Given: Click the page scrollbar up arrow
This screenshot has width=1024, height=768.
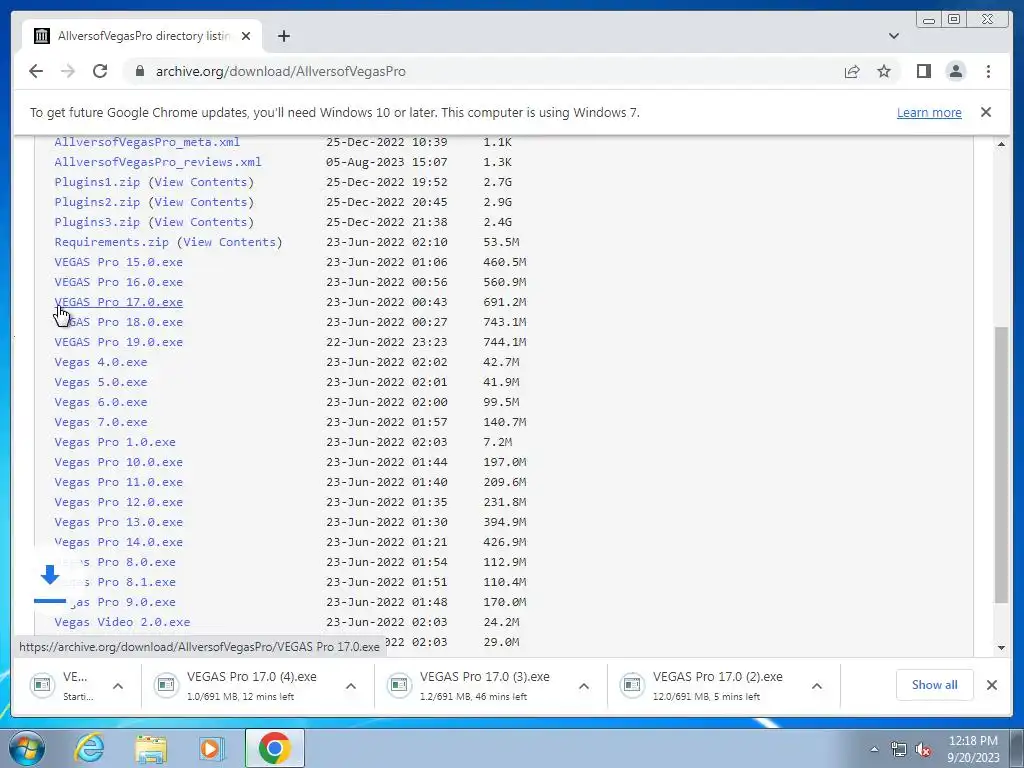Looking at the screenshot, I should (x=1001, y=143).
